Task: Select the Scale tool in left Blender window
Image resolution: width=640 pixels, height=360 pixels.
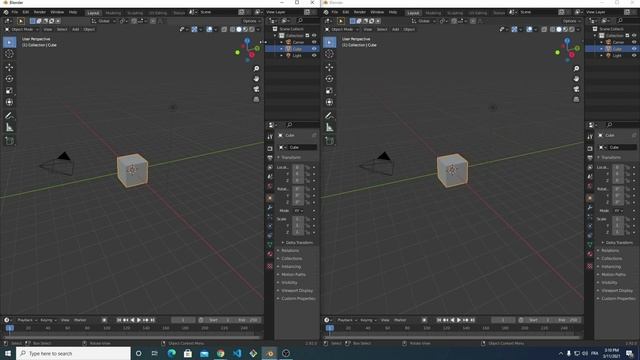Action: (x=9, y=91)
